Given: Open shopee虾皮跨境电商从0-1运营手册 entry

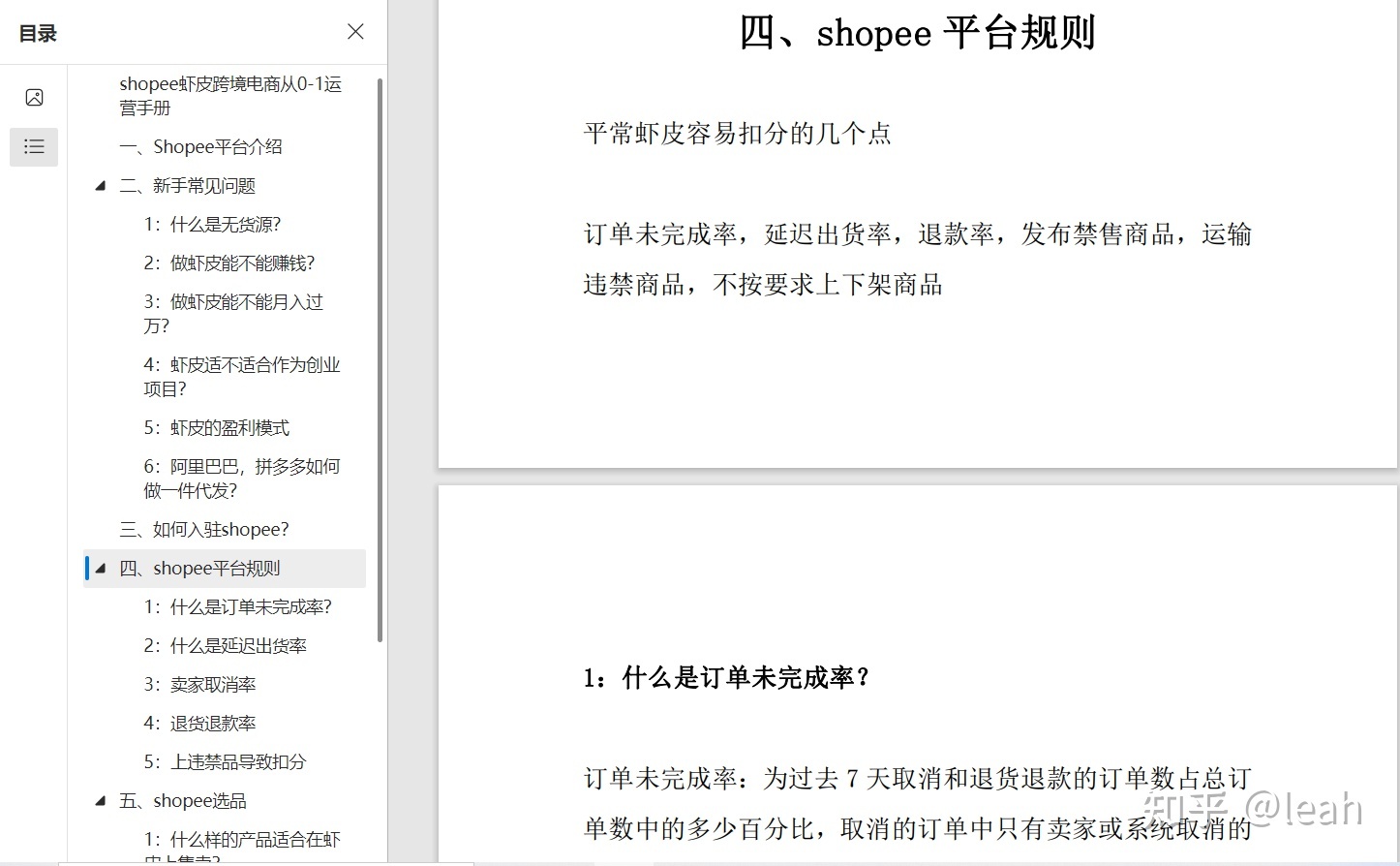Looking at the screenshot, I should (230, 96).
